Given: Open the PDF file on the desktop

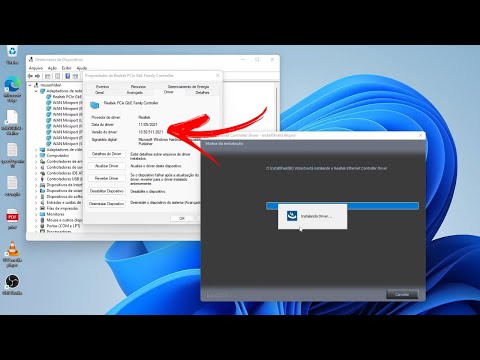Looking at the screenshot, I should pyautogui.click(x=12, y=216).
